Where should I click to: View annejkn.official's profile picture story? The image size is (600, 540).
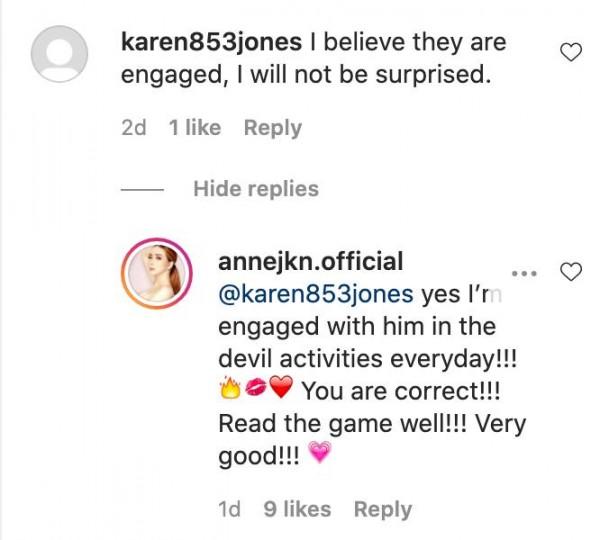coord(157,273)
